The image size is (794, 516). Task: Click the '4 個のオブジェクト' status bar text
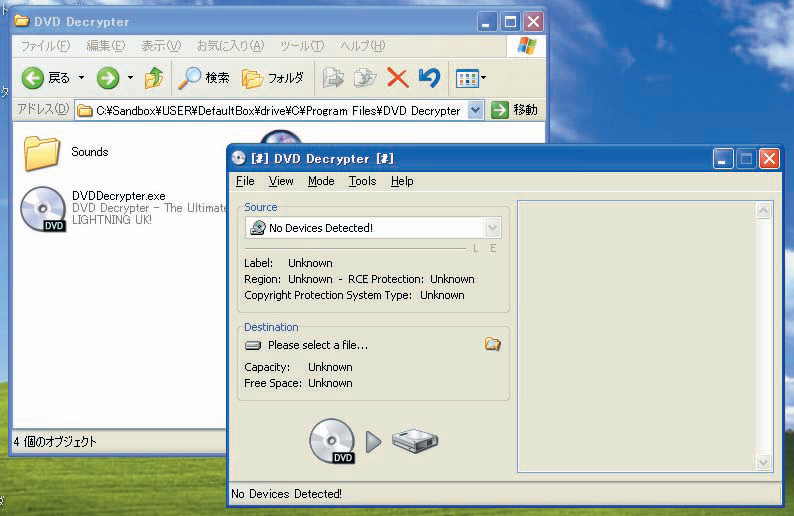55,442
